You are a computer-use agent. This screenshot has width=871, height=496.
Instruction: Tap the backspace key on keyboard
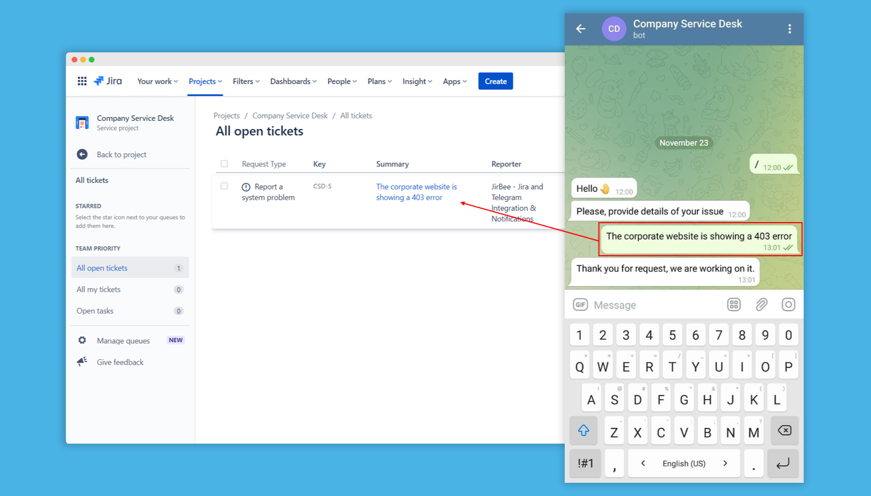784,430
